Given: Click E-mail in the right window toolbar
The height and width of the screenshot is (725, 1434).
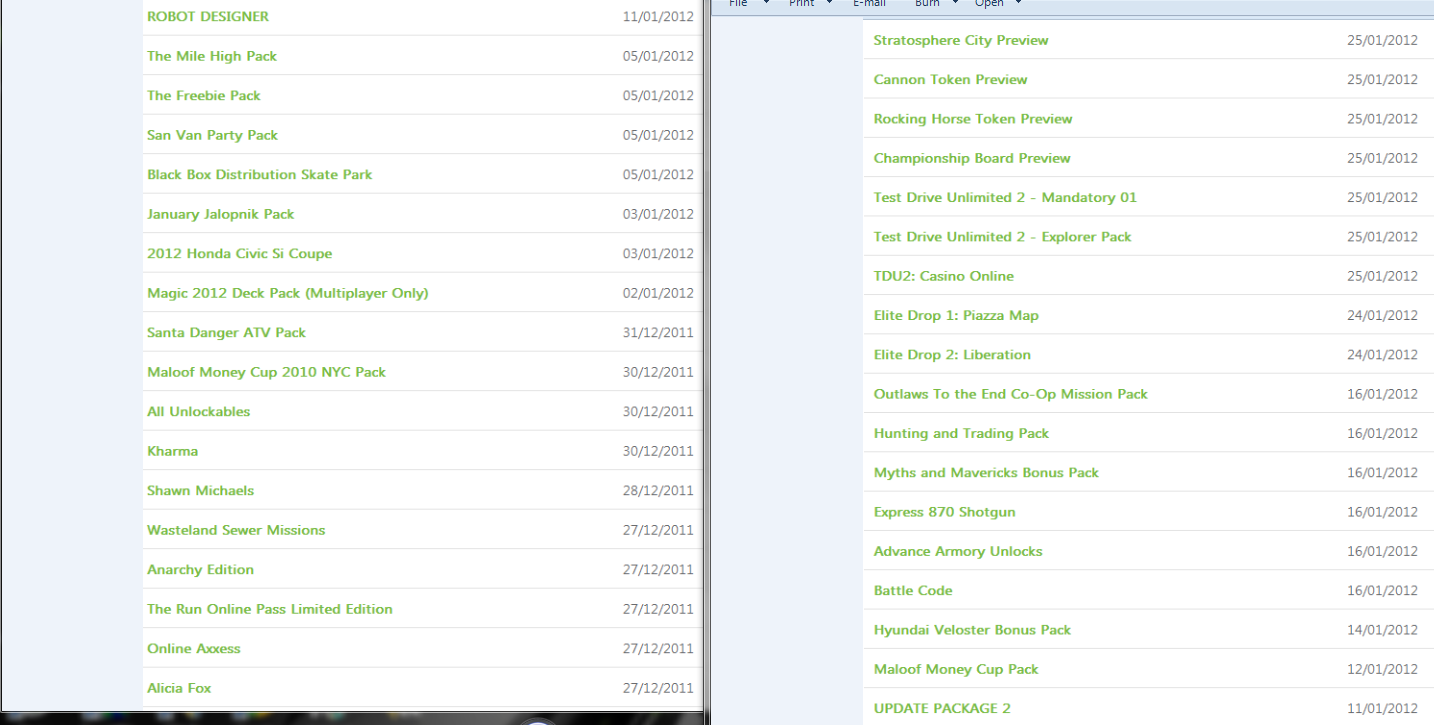Looking at the screenshot, I should coord(869,3).
